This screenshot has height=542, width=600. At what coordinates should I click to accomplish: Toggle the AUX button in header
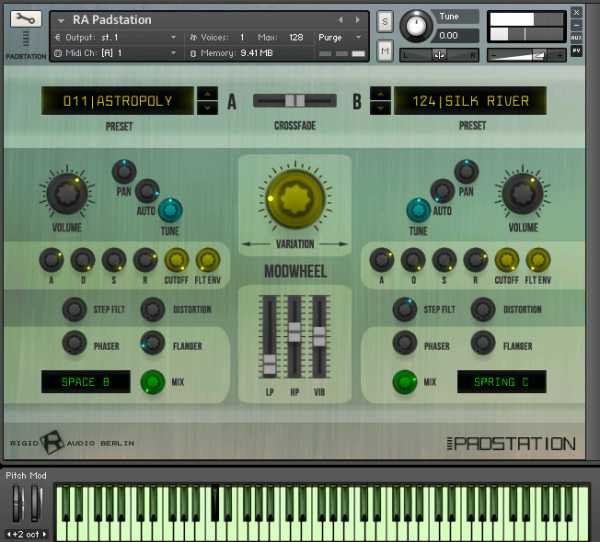tap(576, 38)
